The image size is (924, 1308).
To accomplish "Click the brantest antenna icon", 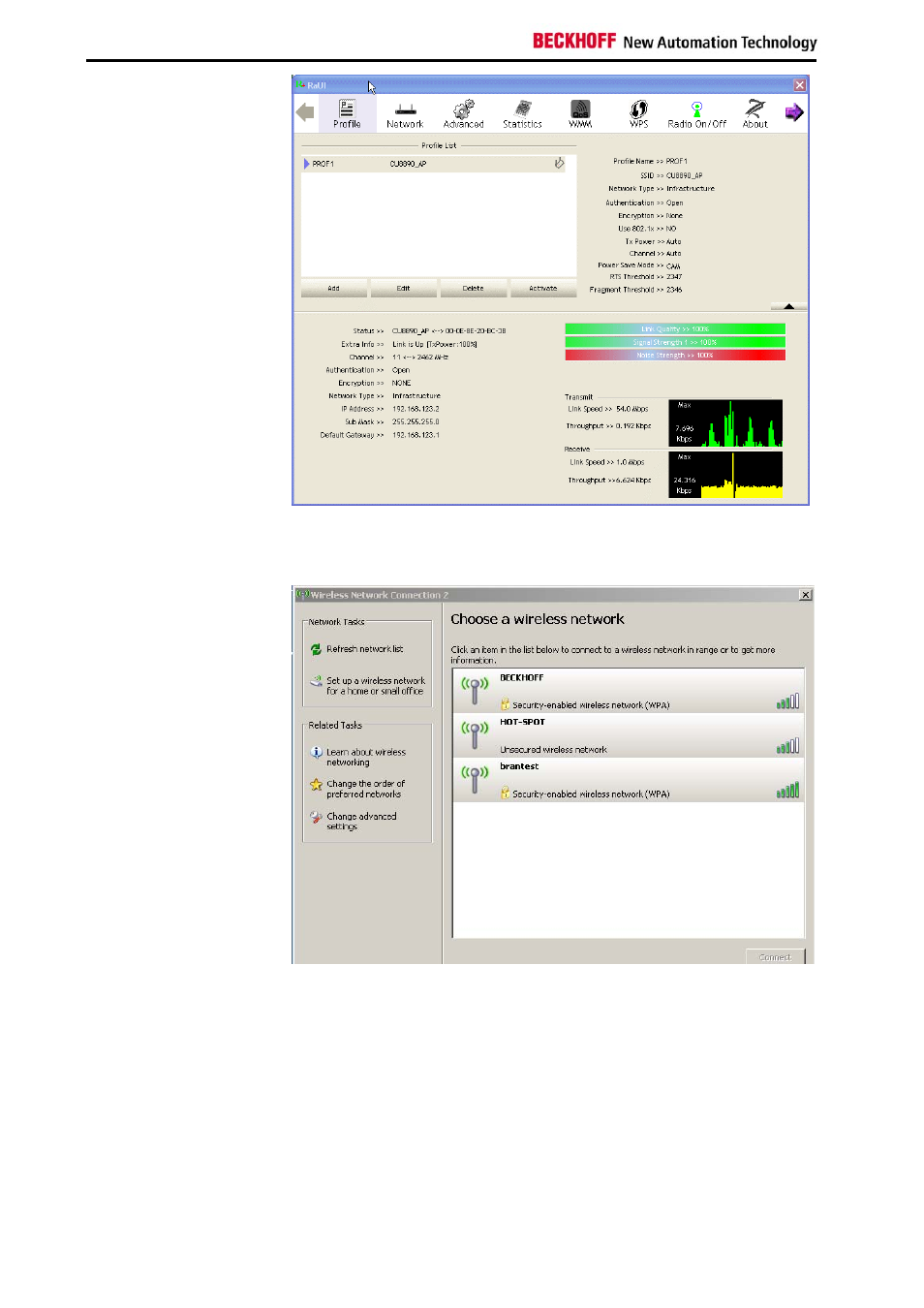I will pos(475,779).
